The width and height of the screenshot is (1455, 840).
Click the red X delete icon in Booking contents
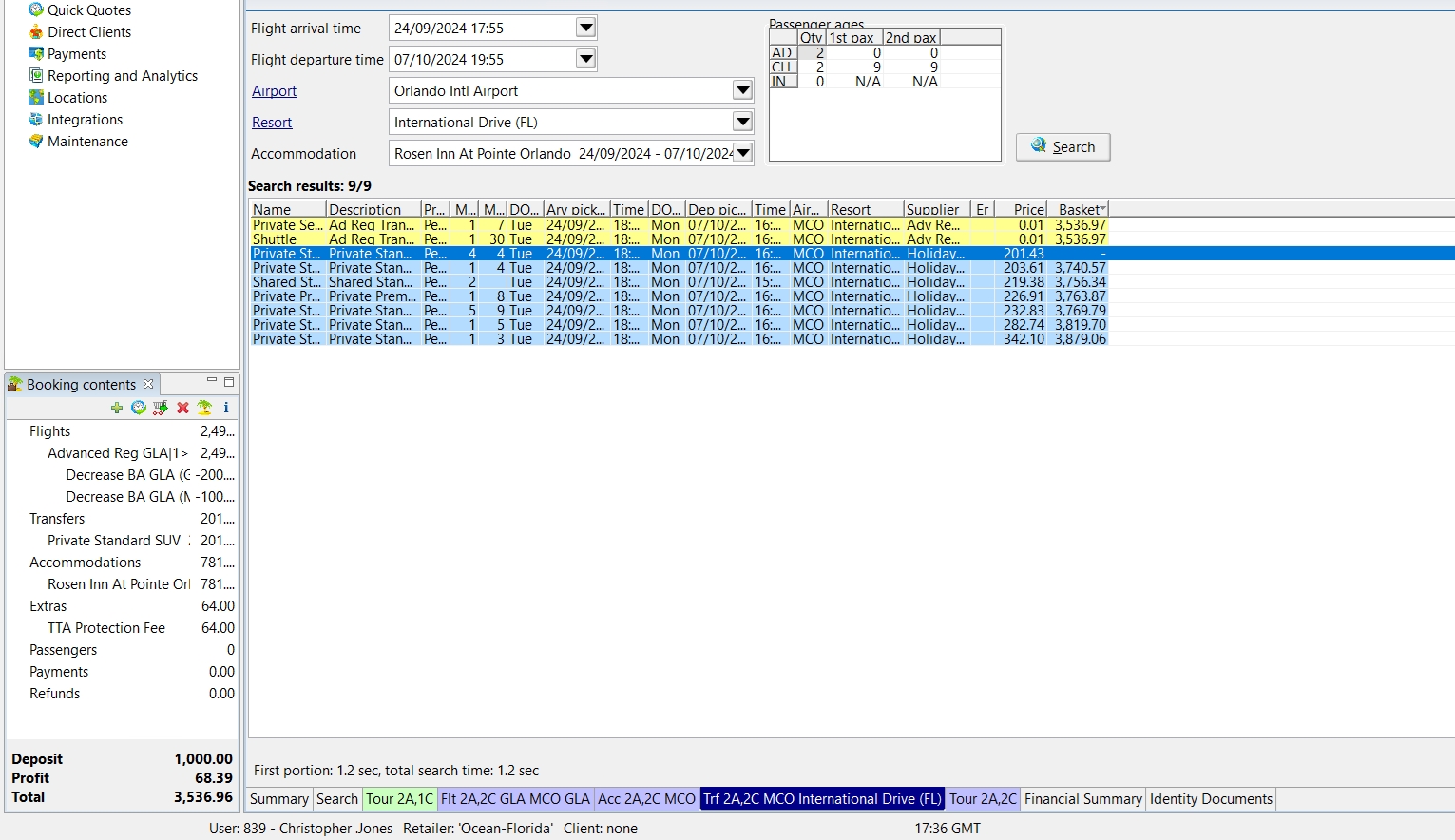(182, 408)
